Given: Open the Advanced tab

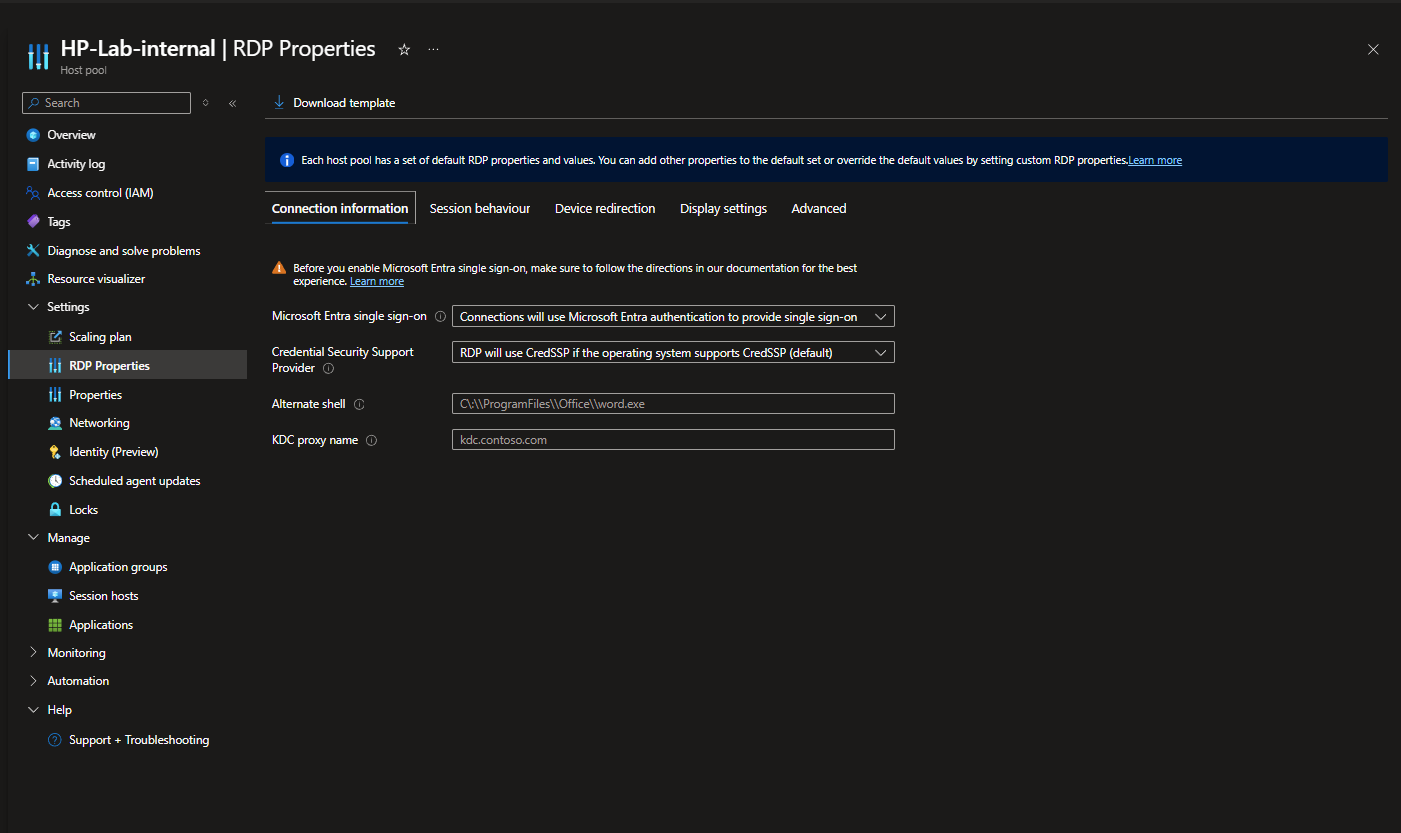Looking at the screenshot, I should pos(819,208).
